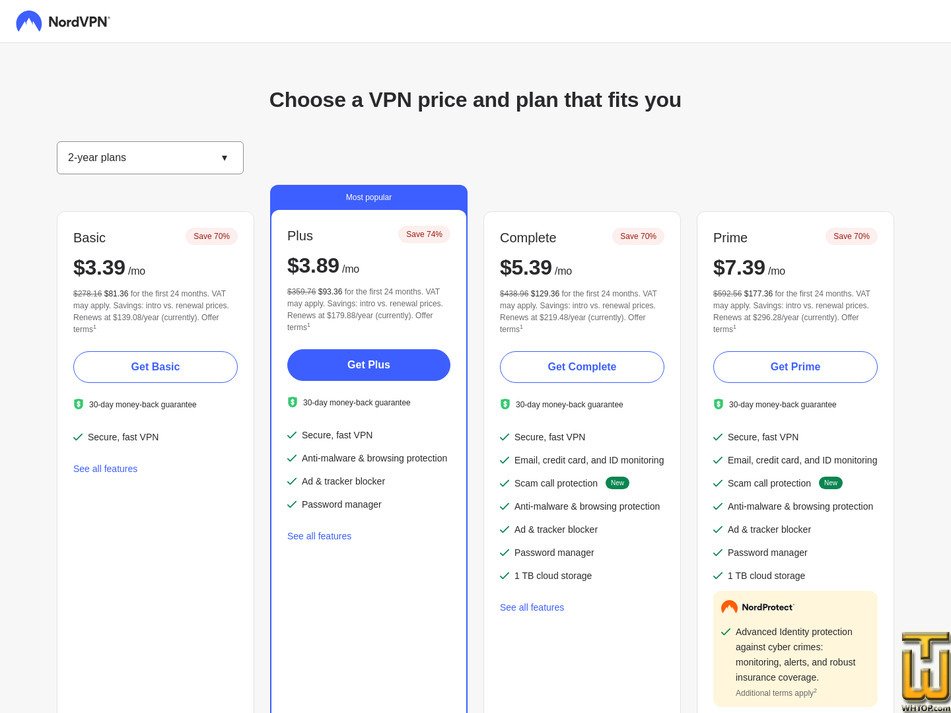Click the Get Plus button

click(368, 365)
